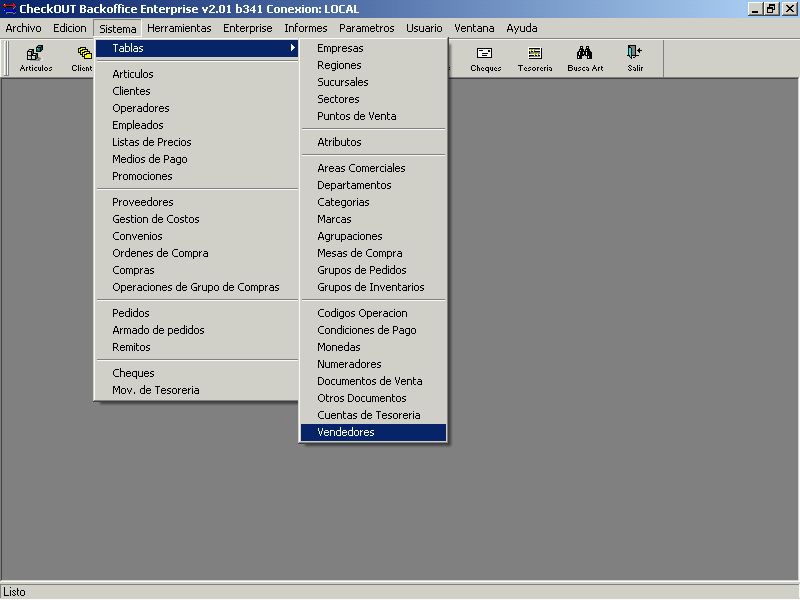This screenshot has height=600, width=800.
Task: Restore down the application window
Action: [770, 9]
